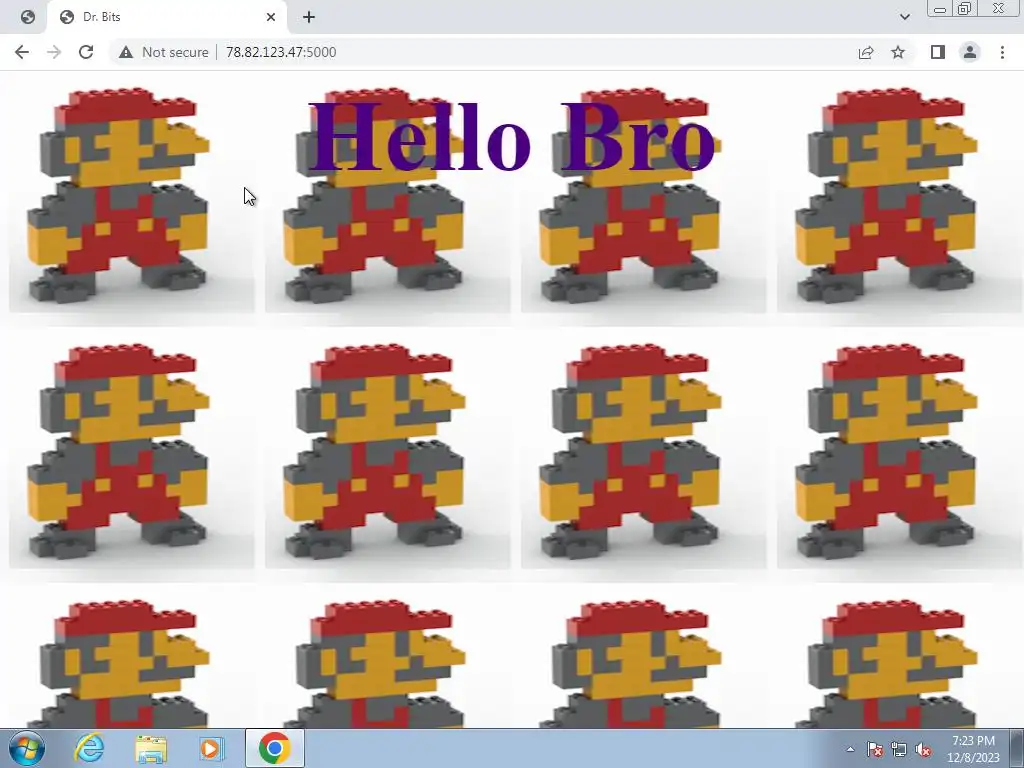Click the forward navigation arrow
The width and height of the screenshot is (1024, 768).
click(x=54, y=52)
